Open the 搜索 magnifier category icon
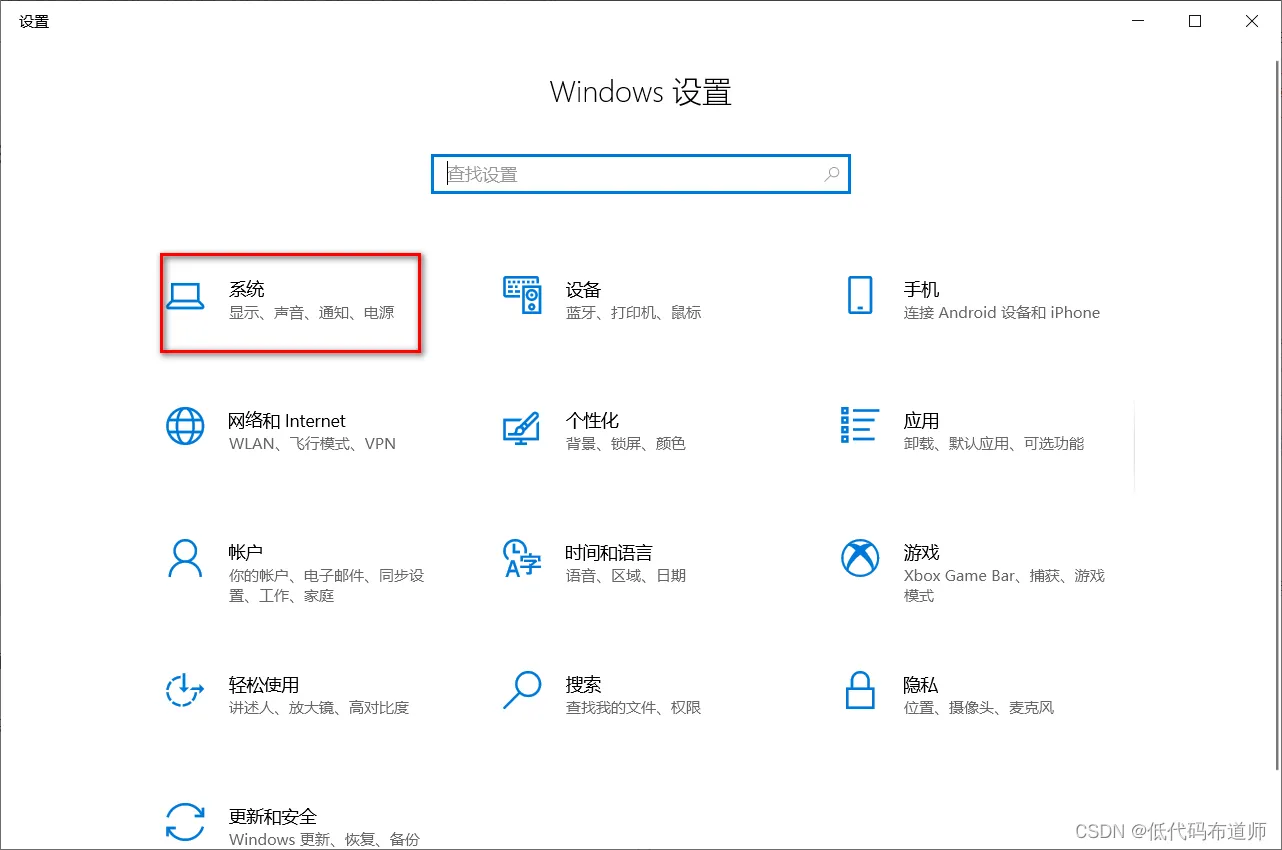The width and height of the screenshot is (1282, 850). (x=522, y=690)
